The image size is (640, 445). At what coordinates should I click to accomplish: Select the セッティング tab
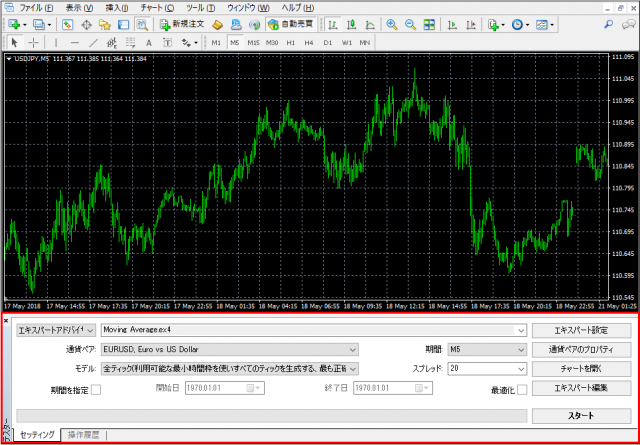pos(37,434)
